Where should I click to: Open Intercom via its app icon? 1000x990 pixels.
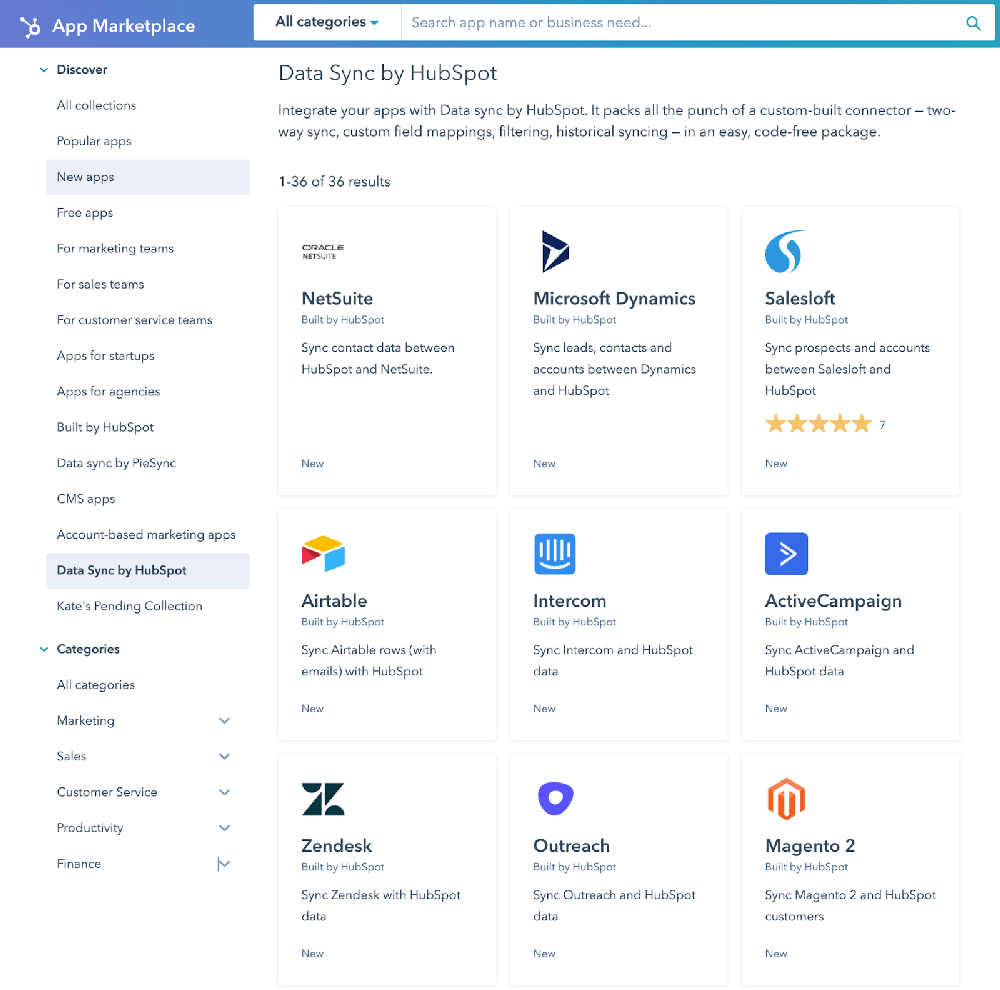click(x=554, y=553)
